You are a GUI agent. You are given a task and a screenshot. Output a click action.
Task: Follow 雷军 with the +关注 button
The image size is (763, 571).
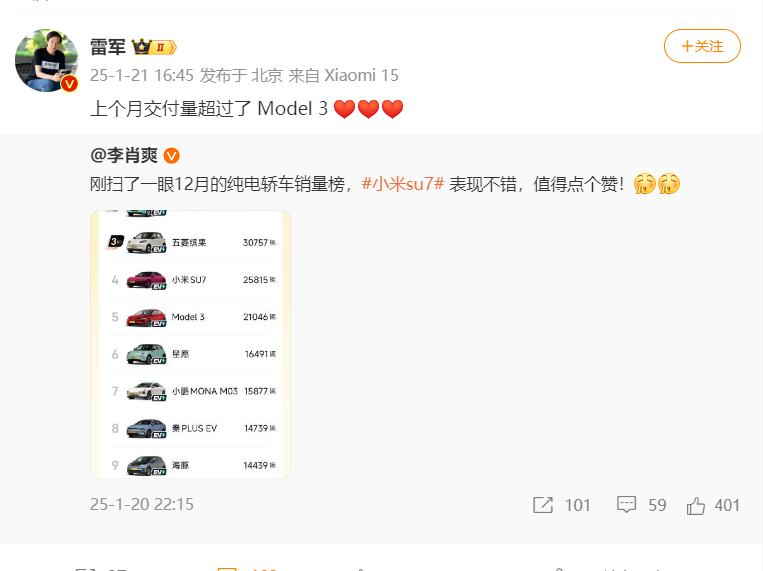click(702, 46)
